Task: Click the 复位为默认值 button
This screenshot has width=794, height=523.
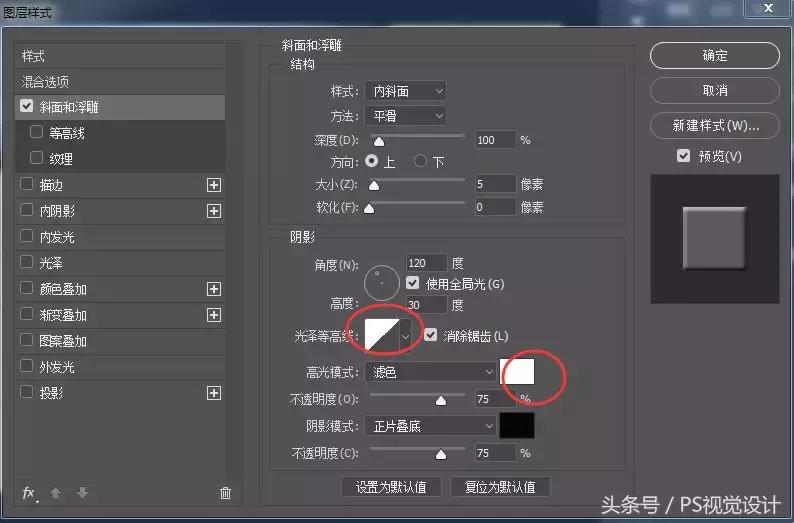Action: [x=500, y=487]
